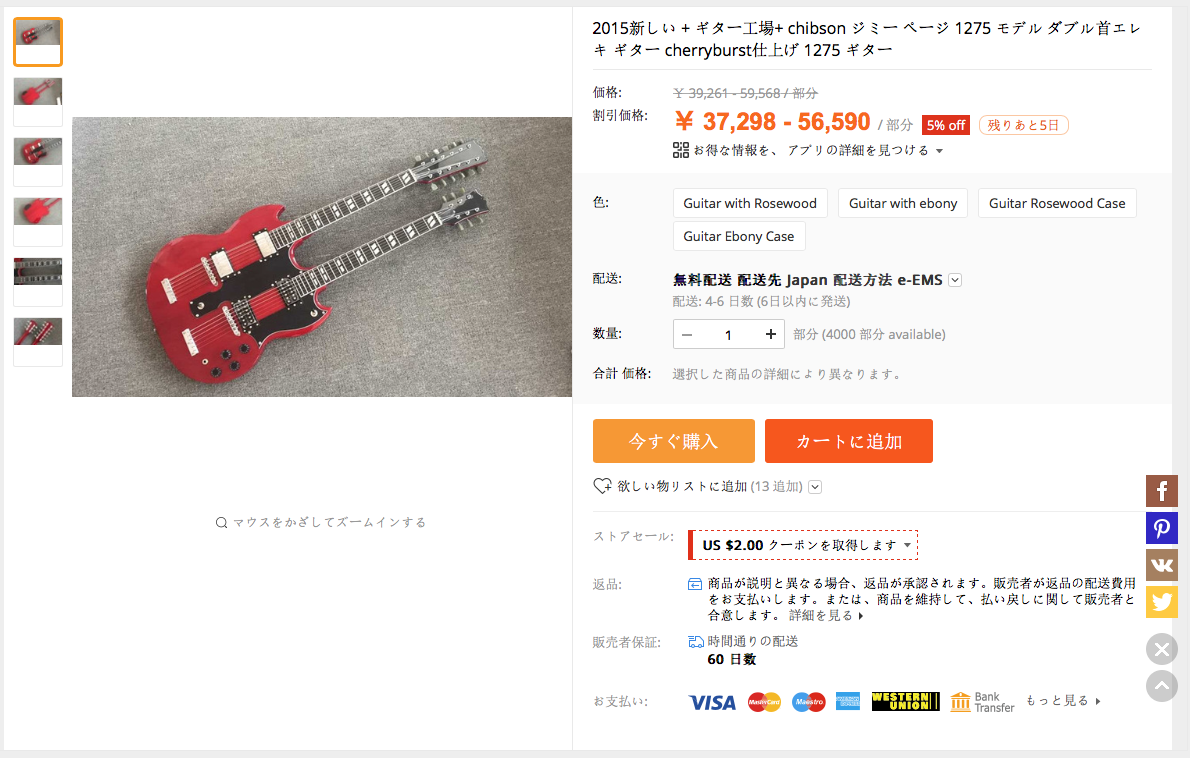Close the social share sidebar

click(1161, 649)
